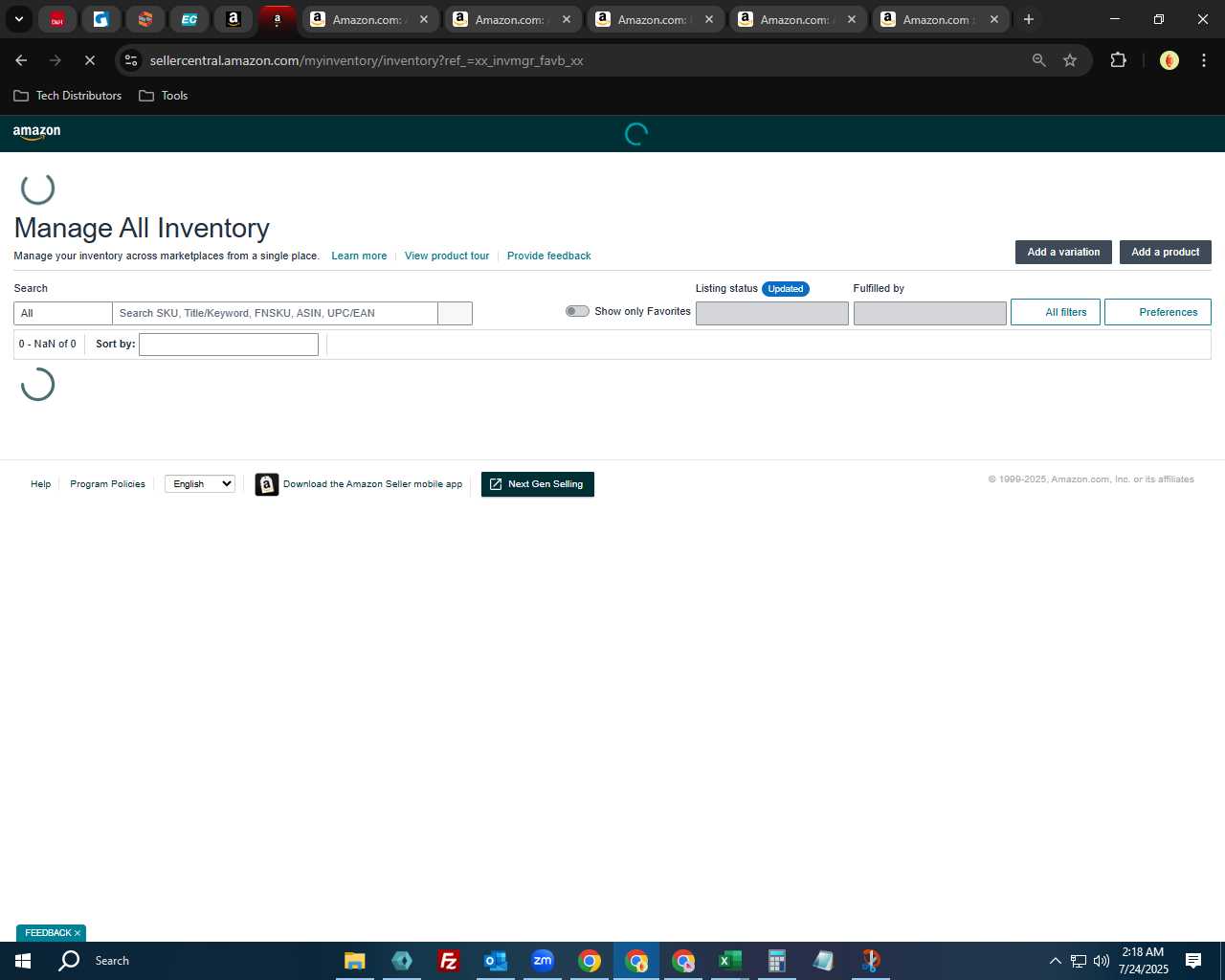
Task: Open the Fulfilled by dropdown
Action: click(x=929, y=313)
